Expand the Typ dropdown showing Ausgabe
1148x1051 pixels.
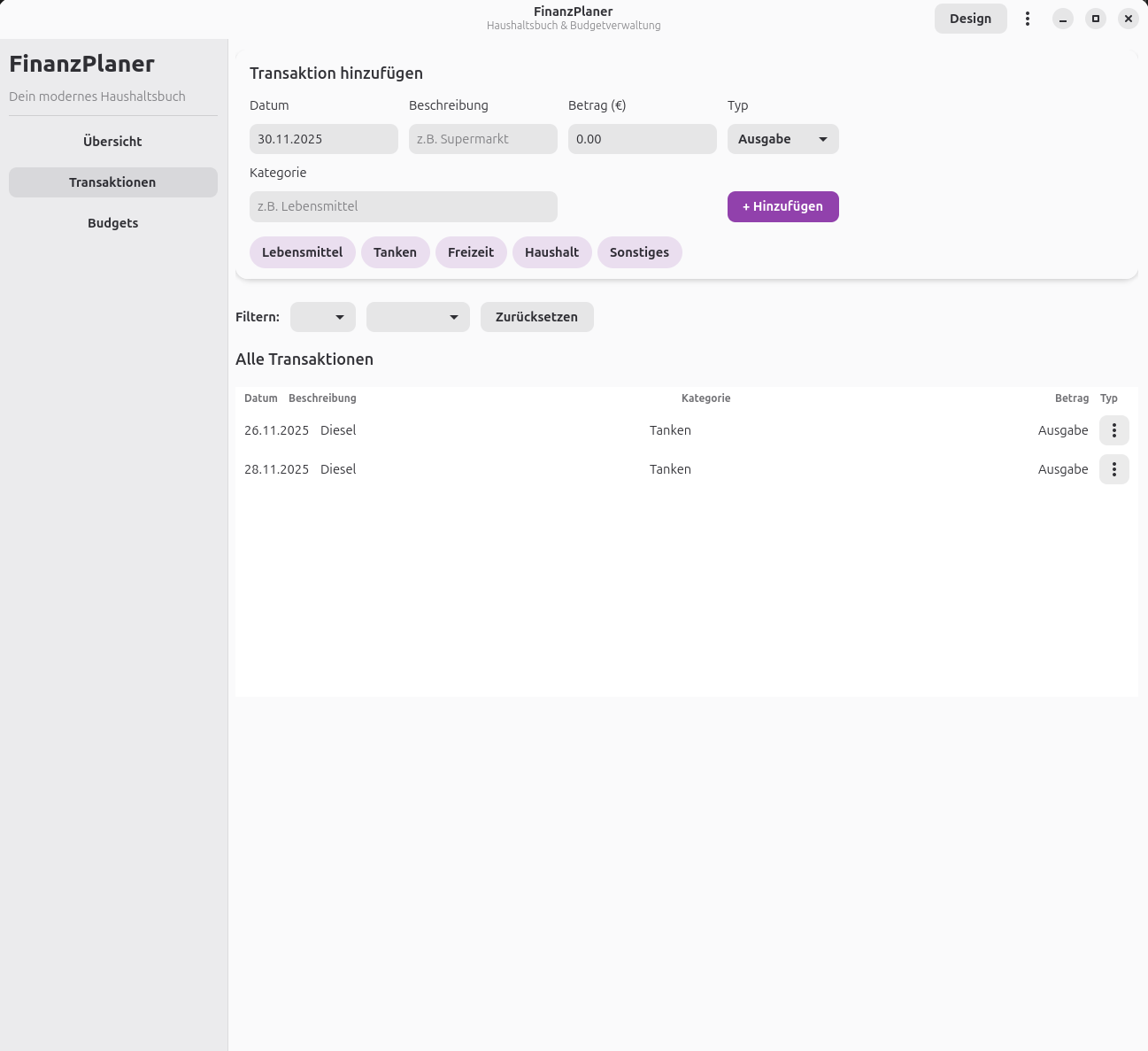pyautogui.click(x=782, y=139)
